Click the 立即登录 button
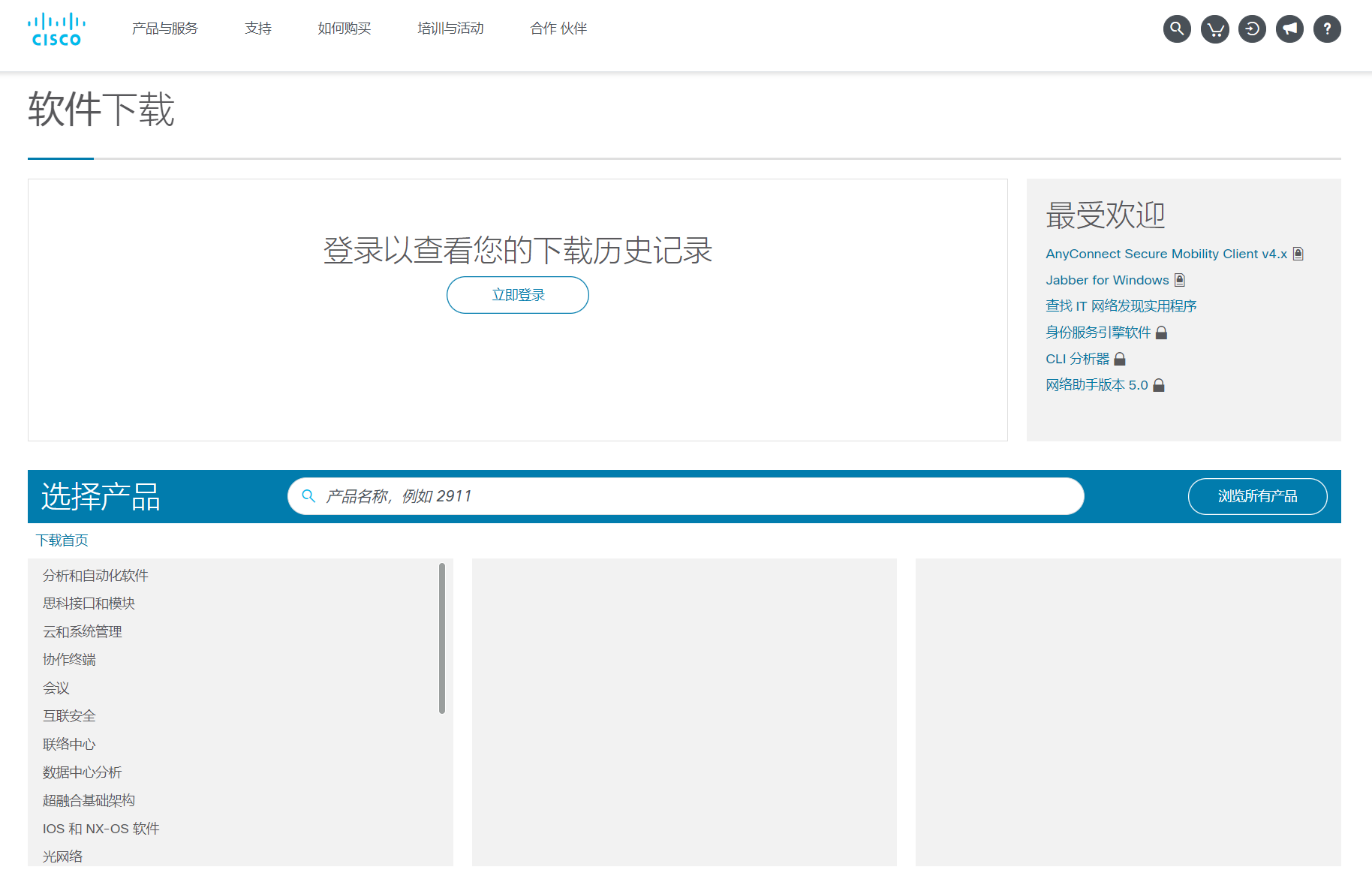The width and height of the screenshot is (1372, 879). 518,295
